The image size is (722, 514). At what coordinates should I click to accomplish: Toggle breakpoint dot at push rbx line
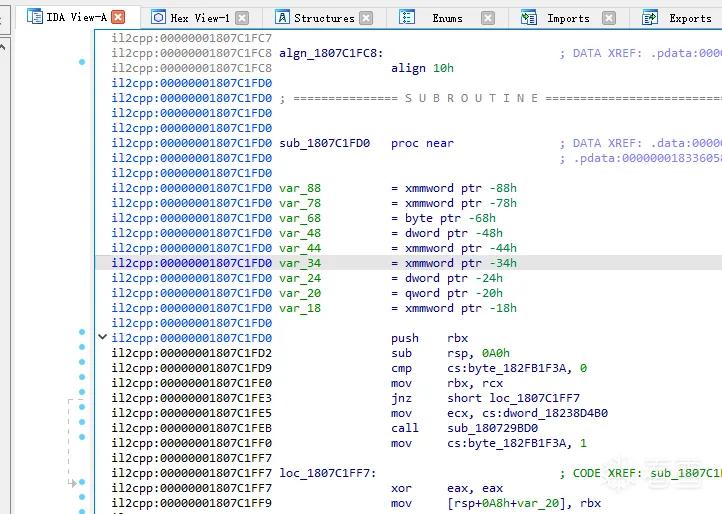click(x=82, y=332)
